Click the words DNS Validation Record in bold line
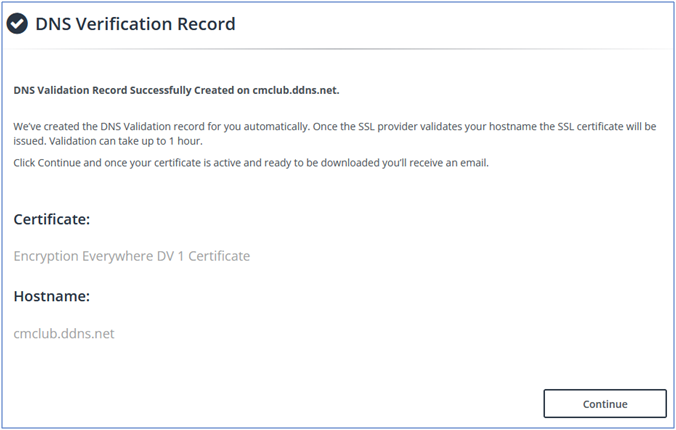Viewport: 676px width, 430px height. [x=75, y=88]
